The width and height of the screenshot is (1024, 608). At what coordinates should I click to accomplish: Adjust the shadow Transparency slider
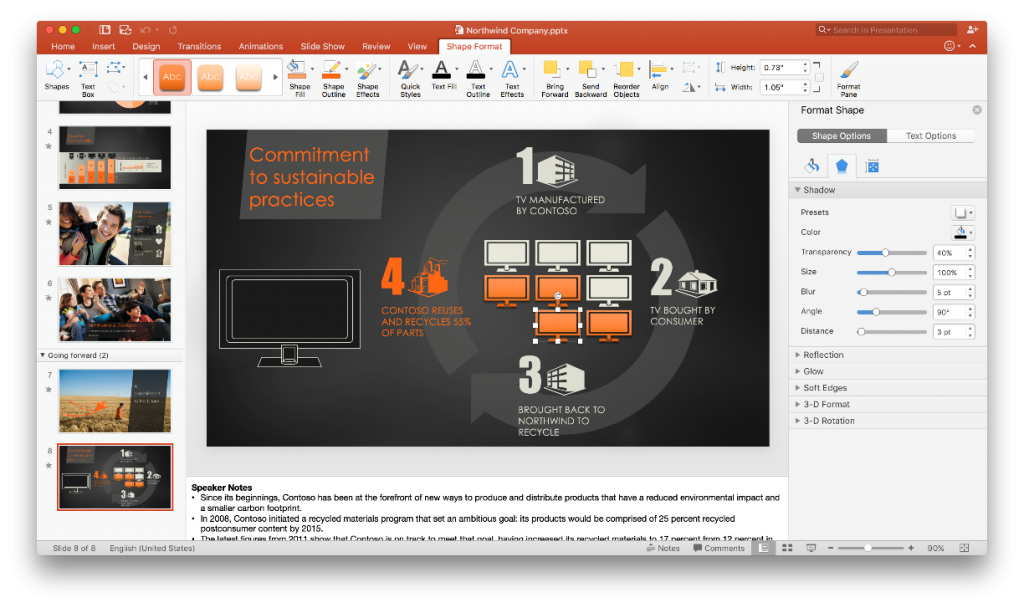(884, 252)
